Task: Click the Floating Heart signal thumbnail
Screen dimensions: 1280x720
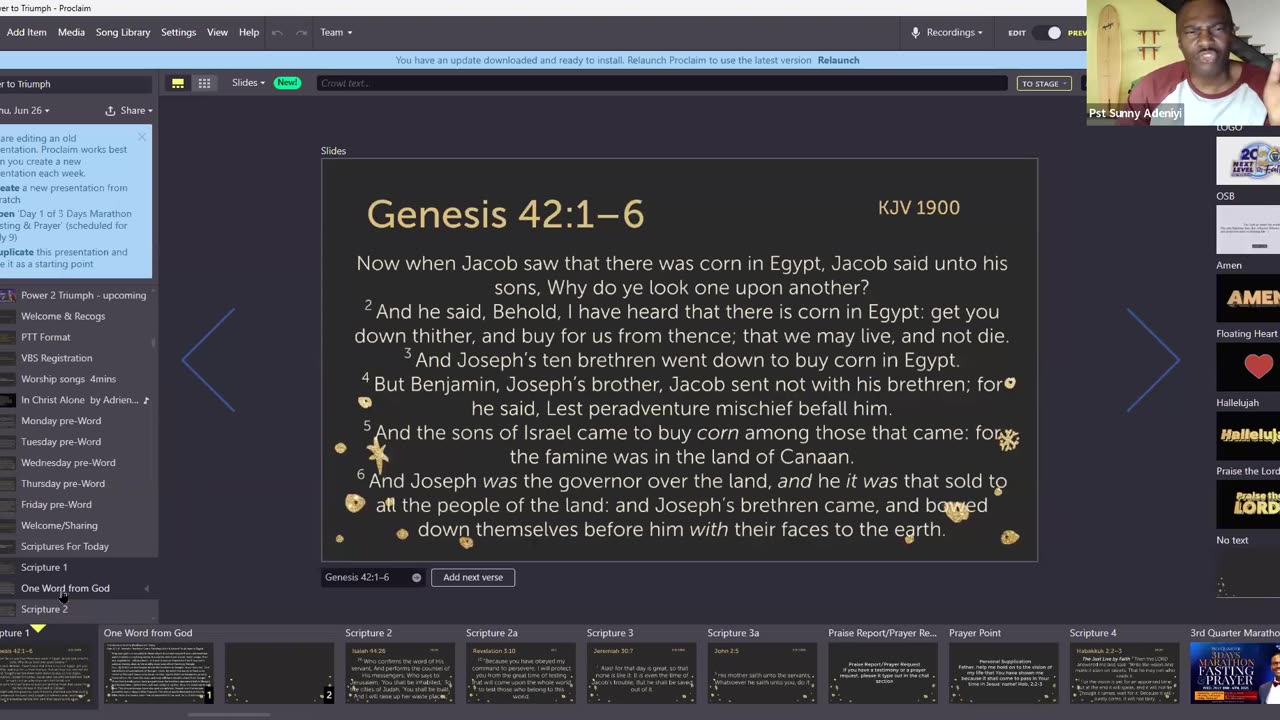Action: [1248, 366]
